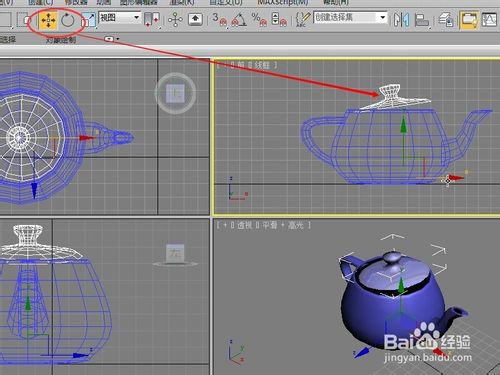Switch to the 对象绘制 ribbon tab
The image size is (500, 375).
tap(61, 40)
